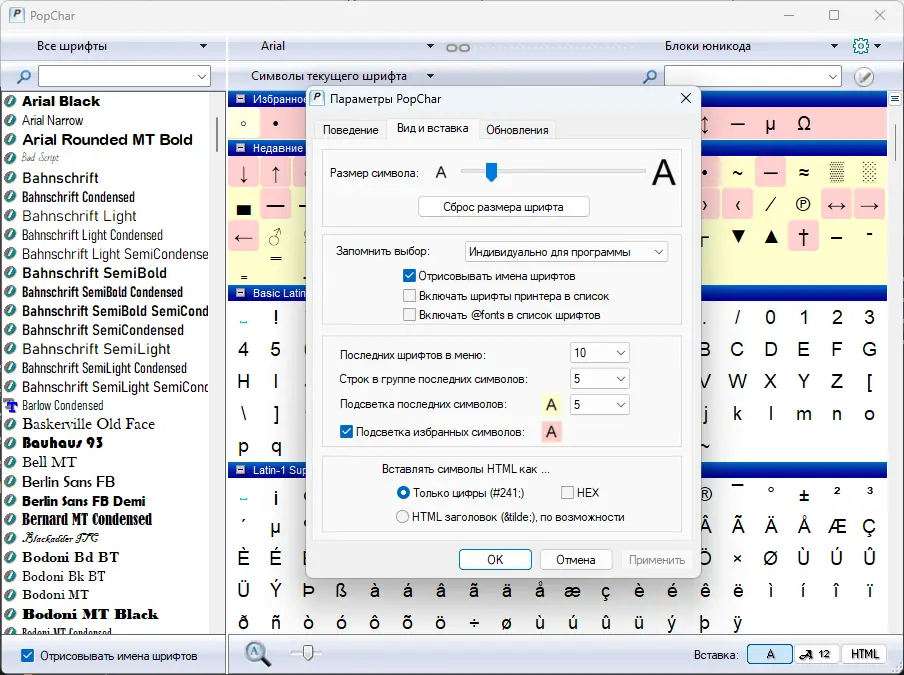Close the Параметры PopChar dialog
This screenshot has width=904, height=675.
click(685, 99)
